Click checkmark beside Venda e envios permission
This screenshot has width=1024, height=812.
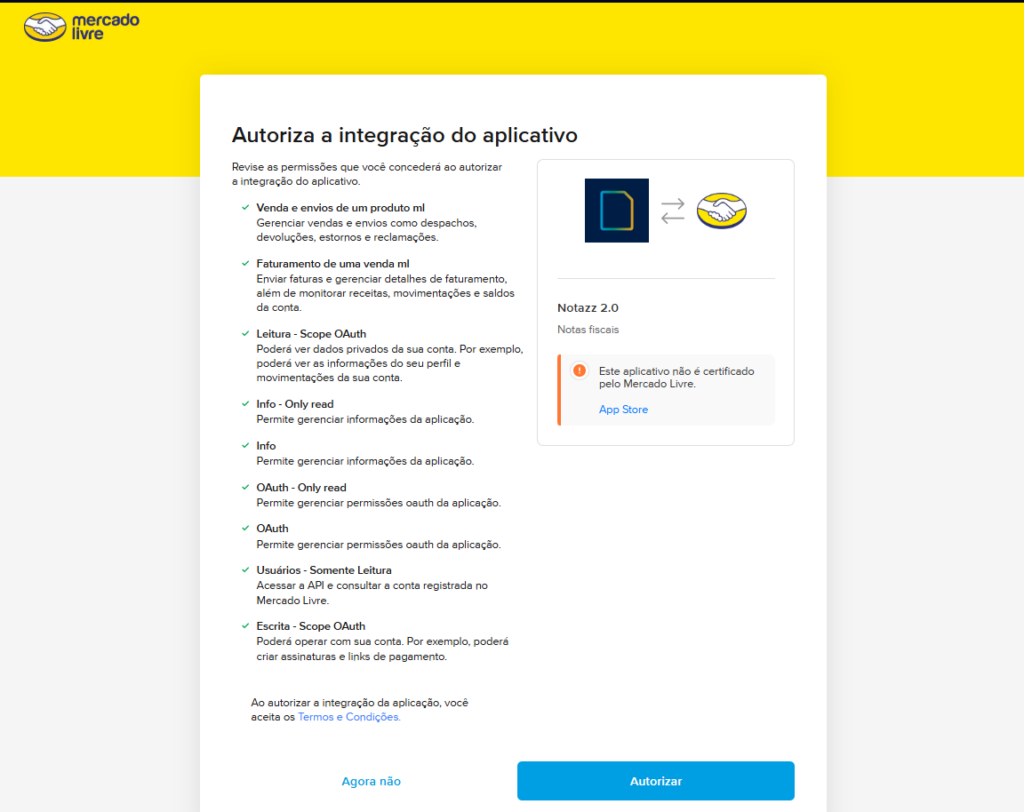244,207
